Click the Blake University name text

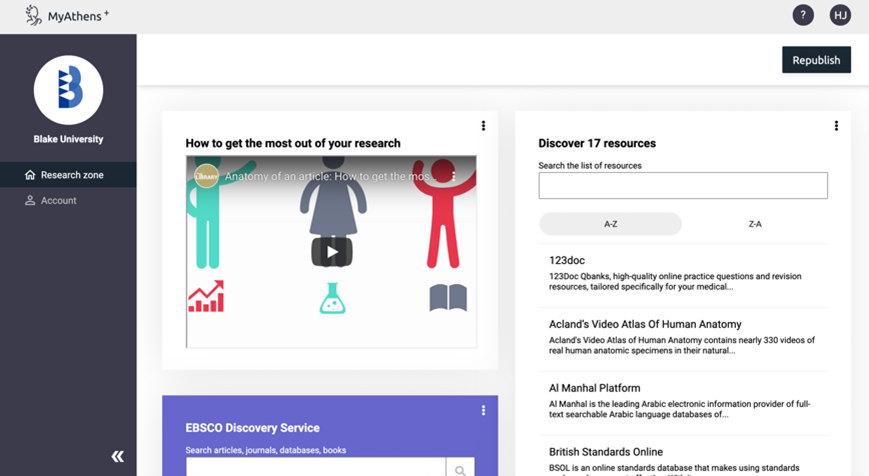coord(68,139)
